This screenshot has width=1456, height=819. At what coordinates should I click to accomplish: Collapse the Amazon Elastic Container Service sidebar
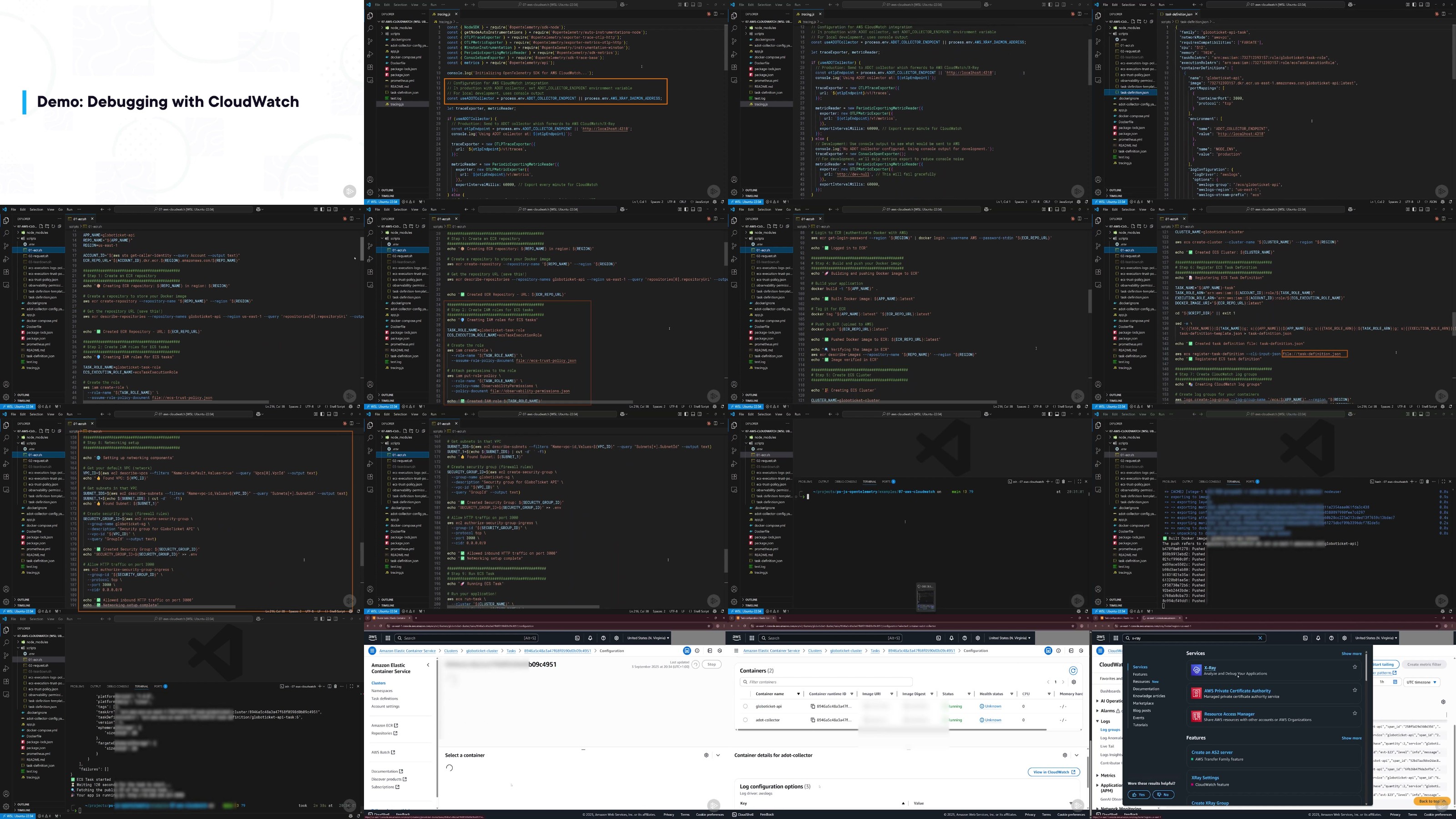[x=428, y=665]
